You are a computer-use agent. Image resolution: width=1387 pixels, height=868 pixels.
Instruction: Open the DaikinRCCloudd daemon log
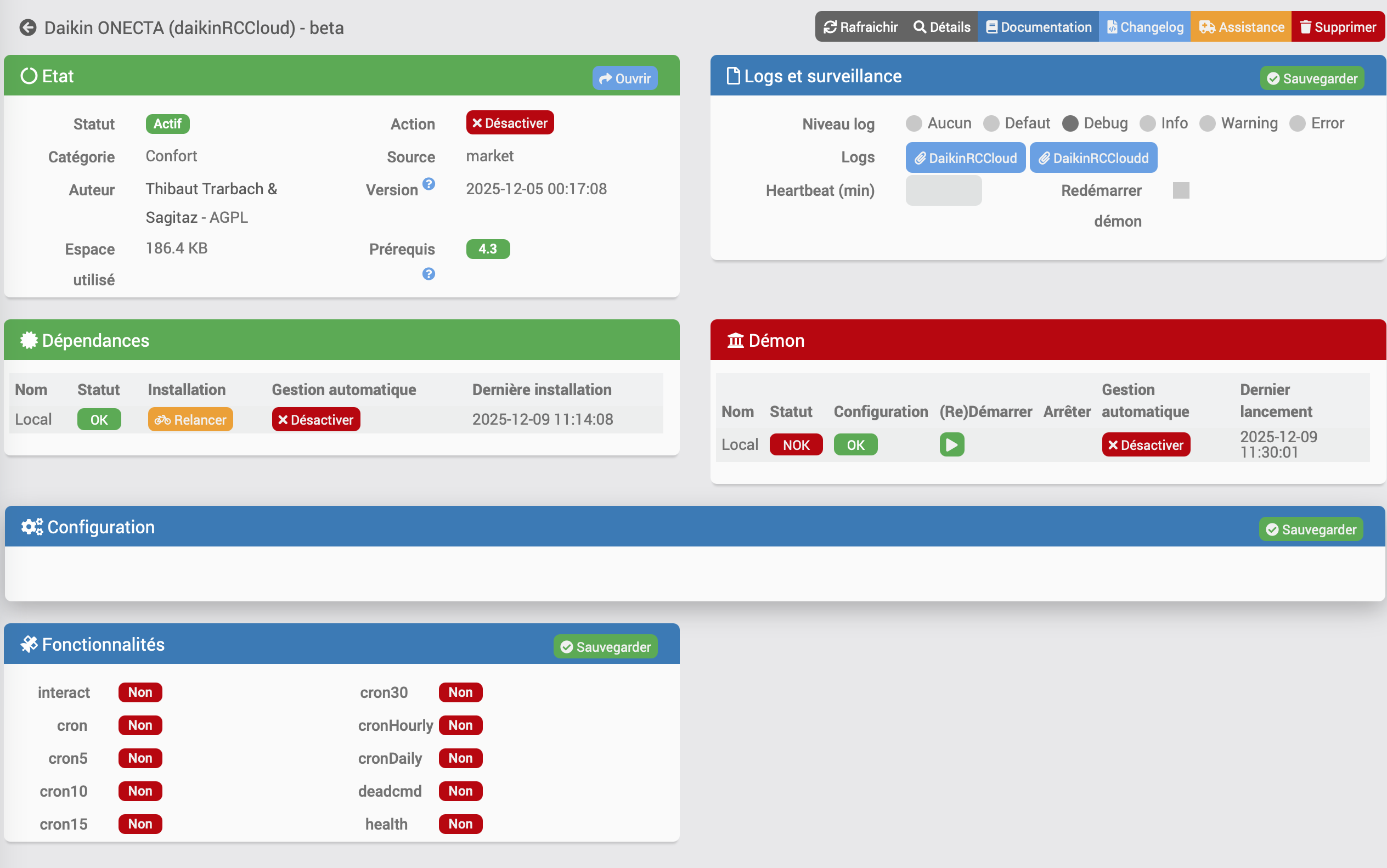pos(1093,158)
